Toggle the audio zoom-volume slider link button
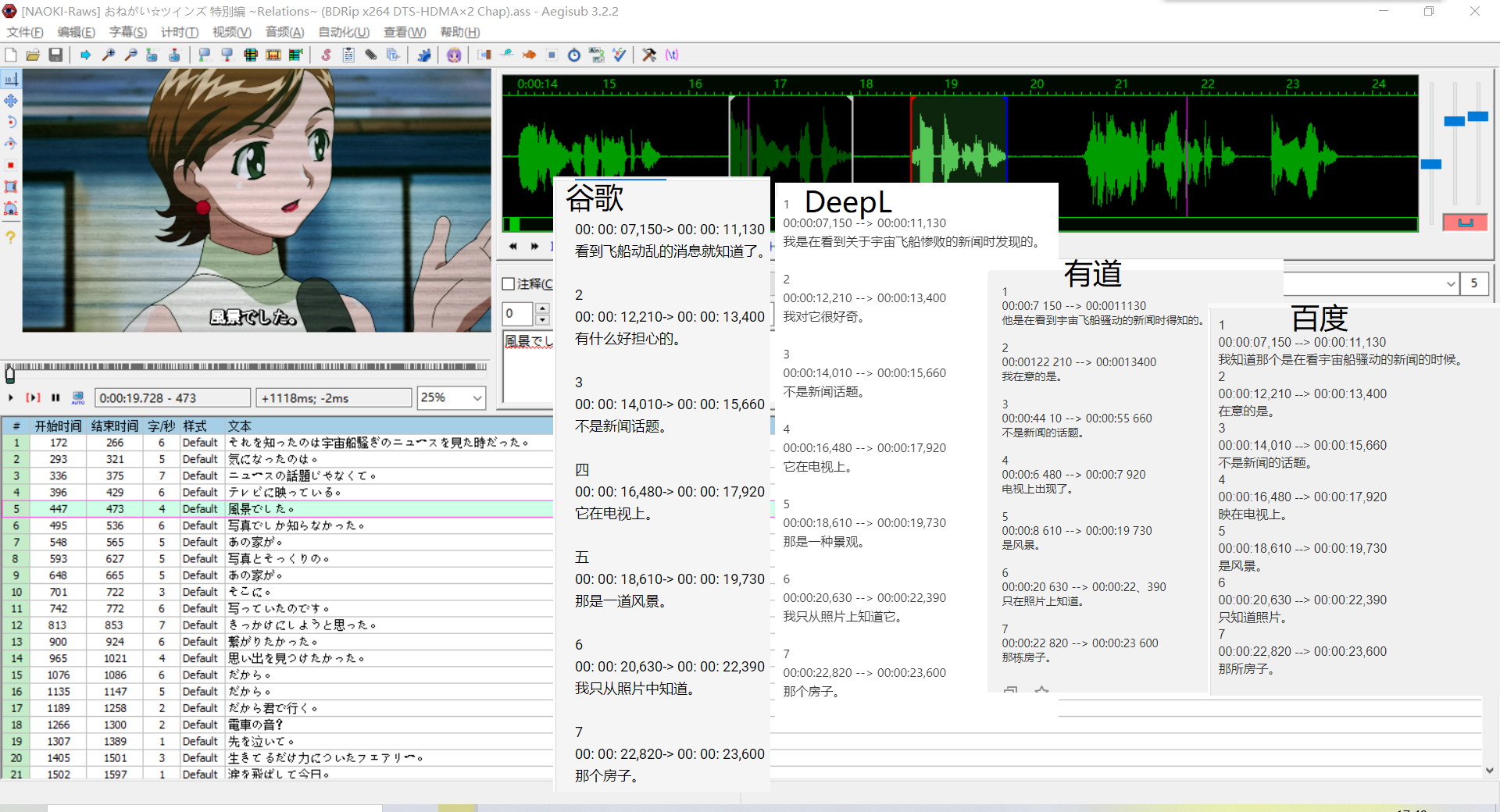This screenshot has width=1500, height=812. click(x=1466, y=222)
